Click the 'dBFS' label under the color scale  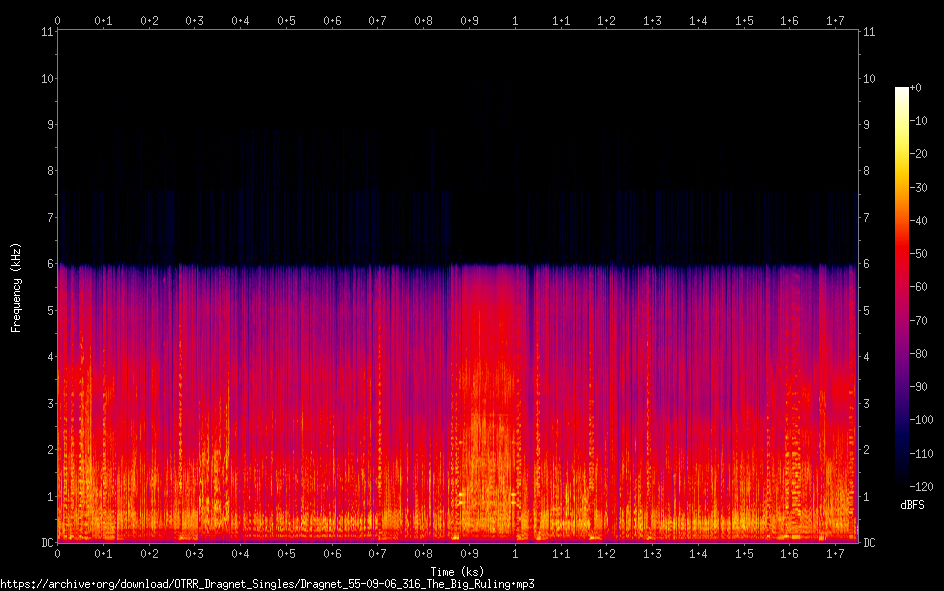913,505
